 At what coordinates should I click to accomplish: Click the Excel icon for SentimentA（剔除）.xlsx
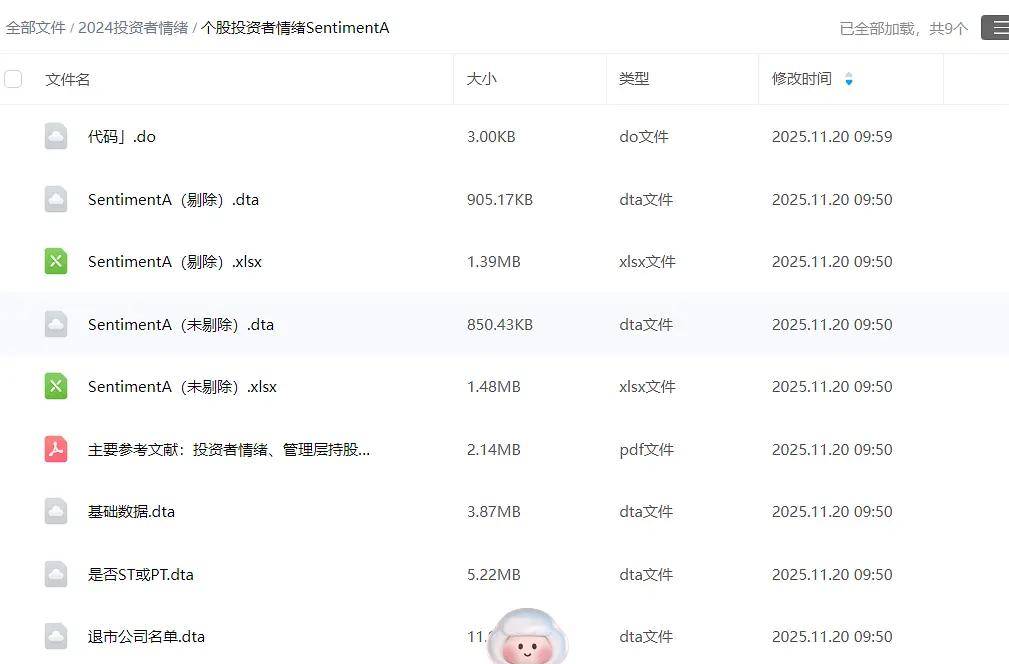coord(56,261)
